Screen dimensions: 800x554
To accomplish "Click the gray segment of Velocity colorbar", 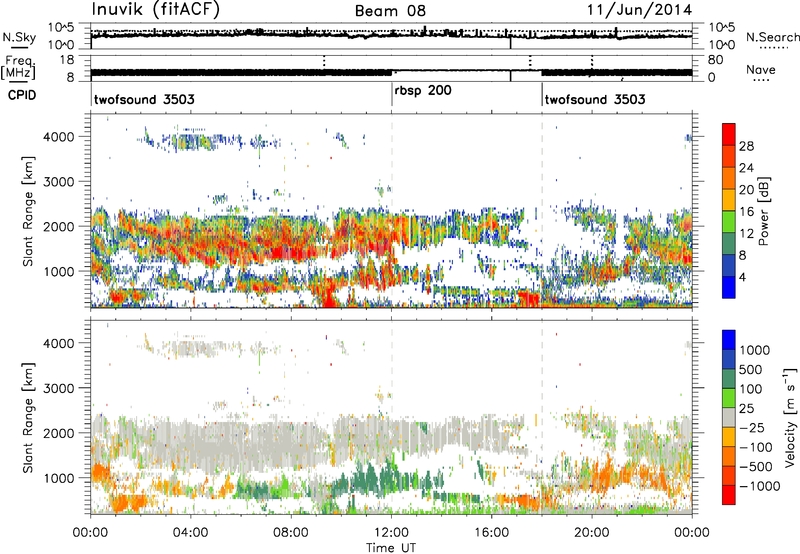I will 729,418.
